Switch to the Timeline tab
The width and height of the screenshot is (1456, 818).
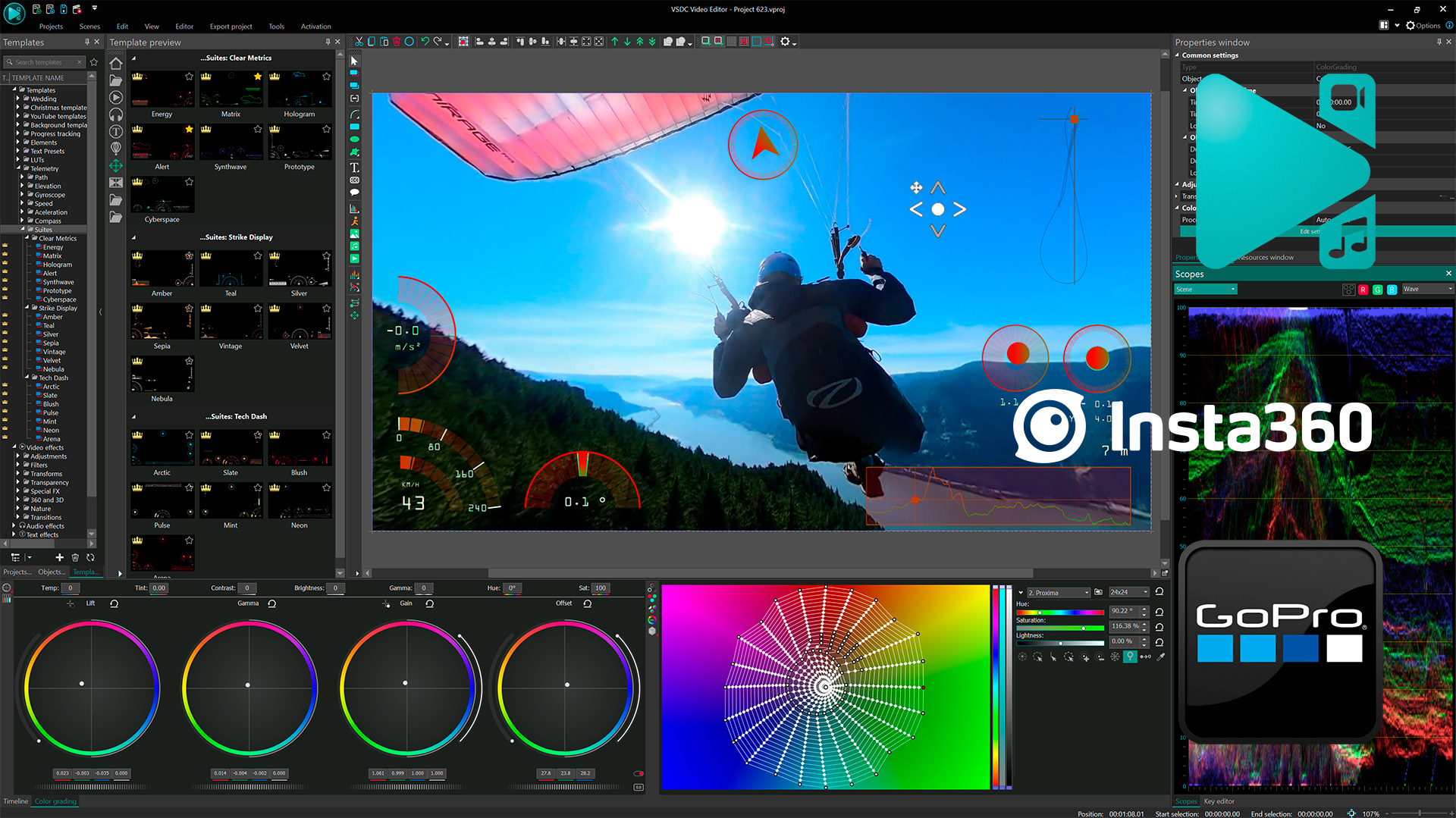[15, 801]
